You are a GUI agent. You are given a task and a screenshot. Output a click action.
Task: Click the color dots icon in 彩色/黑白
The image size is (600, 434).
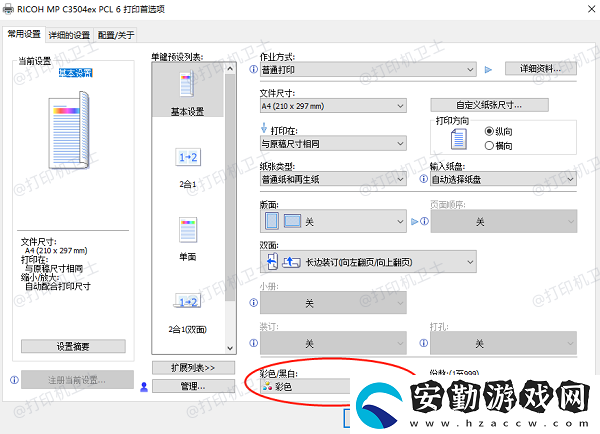267,387
